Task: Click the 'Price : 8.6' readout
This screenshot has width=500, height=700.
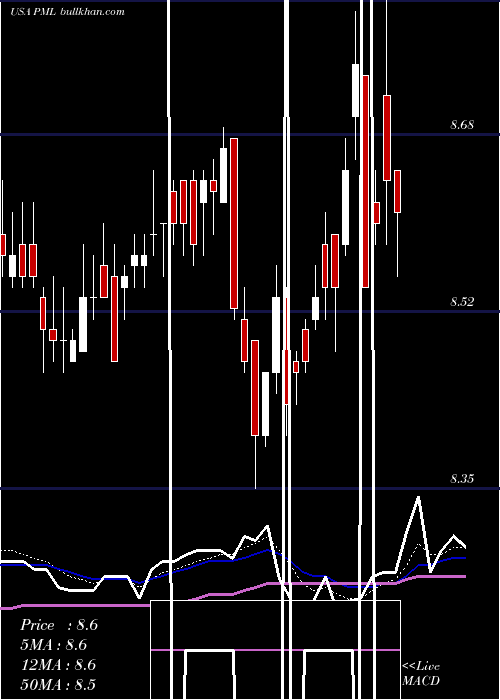Action: [x=59, y=625]
